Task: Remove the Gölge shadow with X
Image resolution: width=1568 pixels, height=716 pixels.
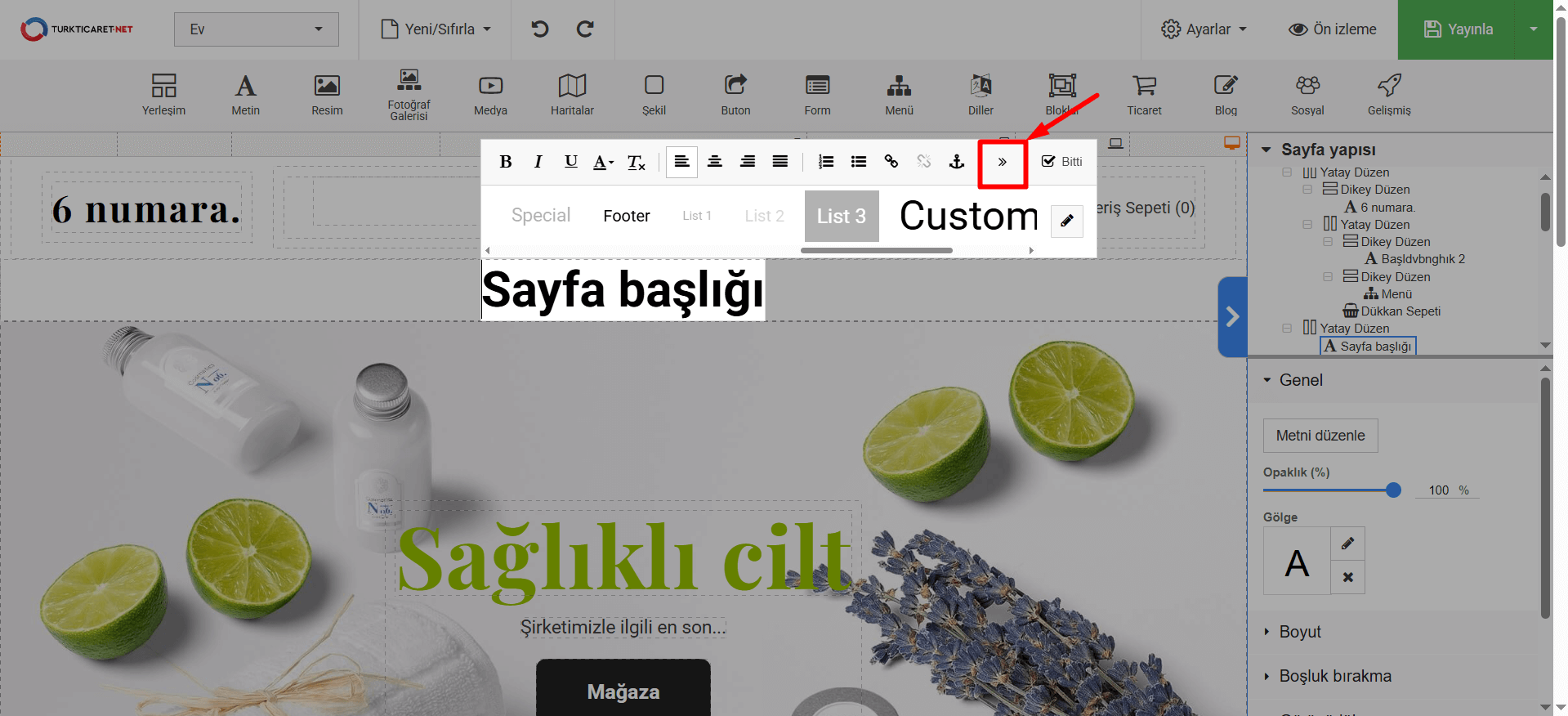Action: [x=1347, y=577]
